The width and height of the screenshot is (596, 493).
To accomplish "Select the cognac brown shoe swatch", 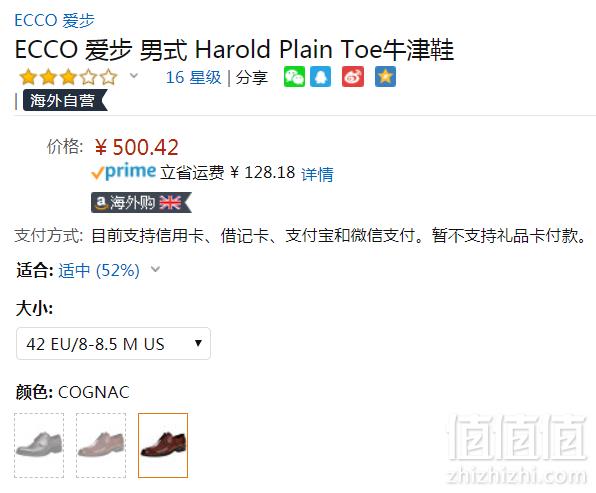I will coord(163,445).
